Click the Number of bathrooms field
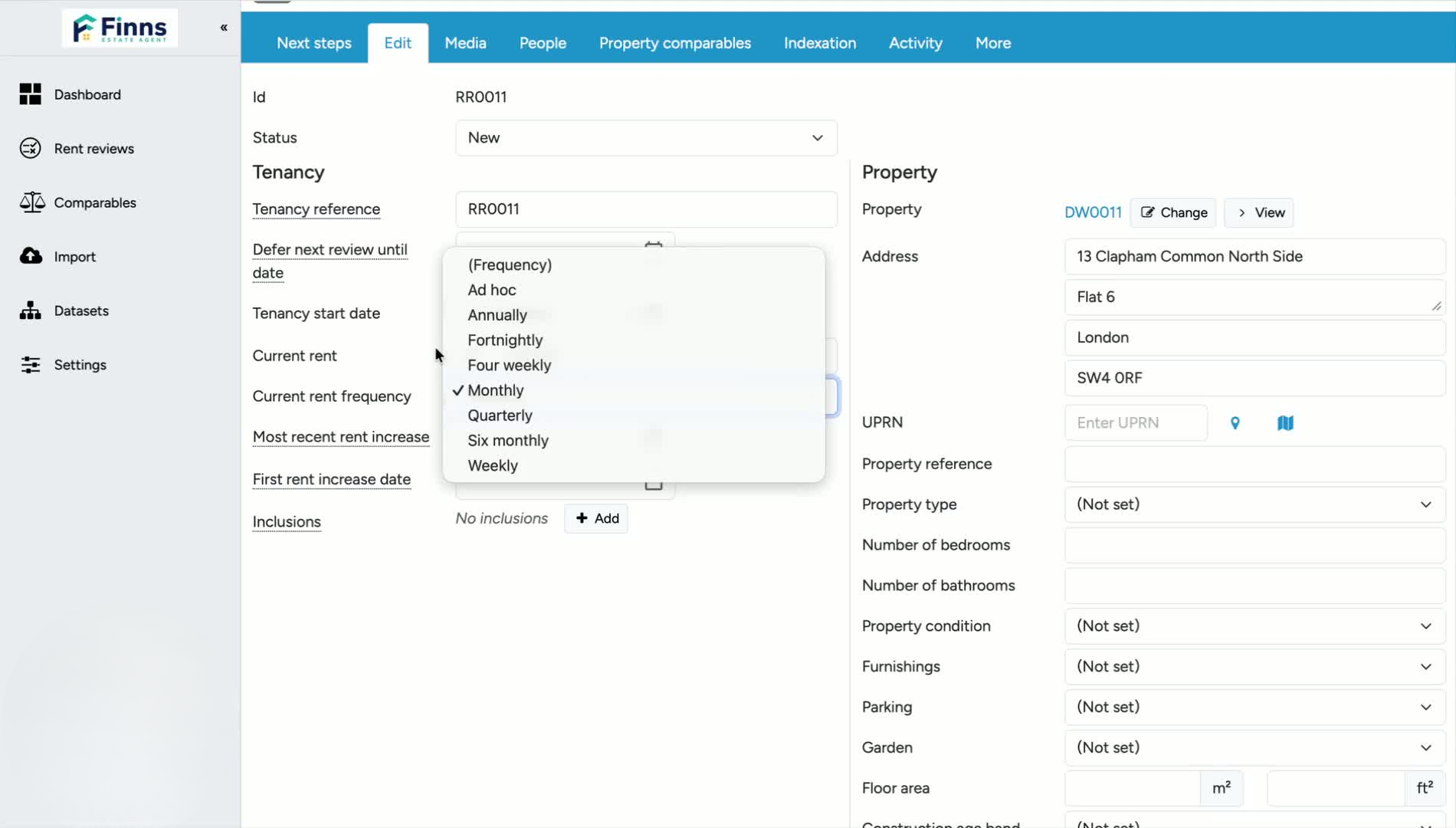Viewport: 1456px width, 828px height. coord(1254,586)
